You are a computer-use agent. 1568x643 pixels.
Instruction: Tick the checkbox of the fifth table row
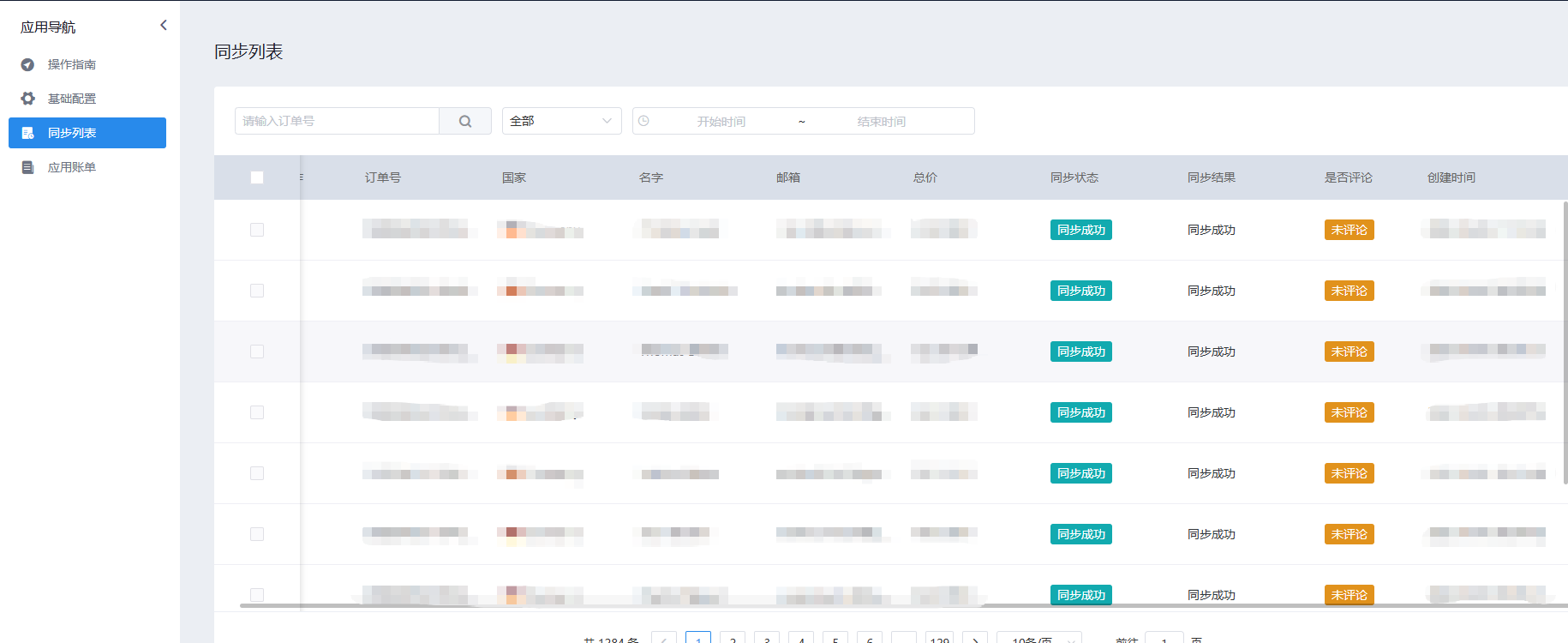click(x=257, y=473)
